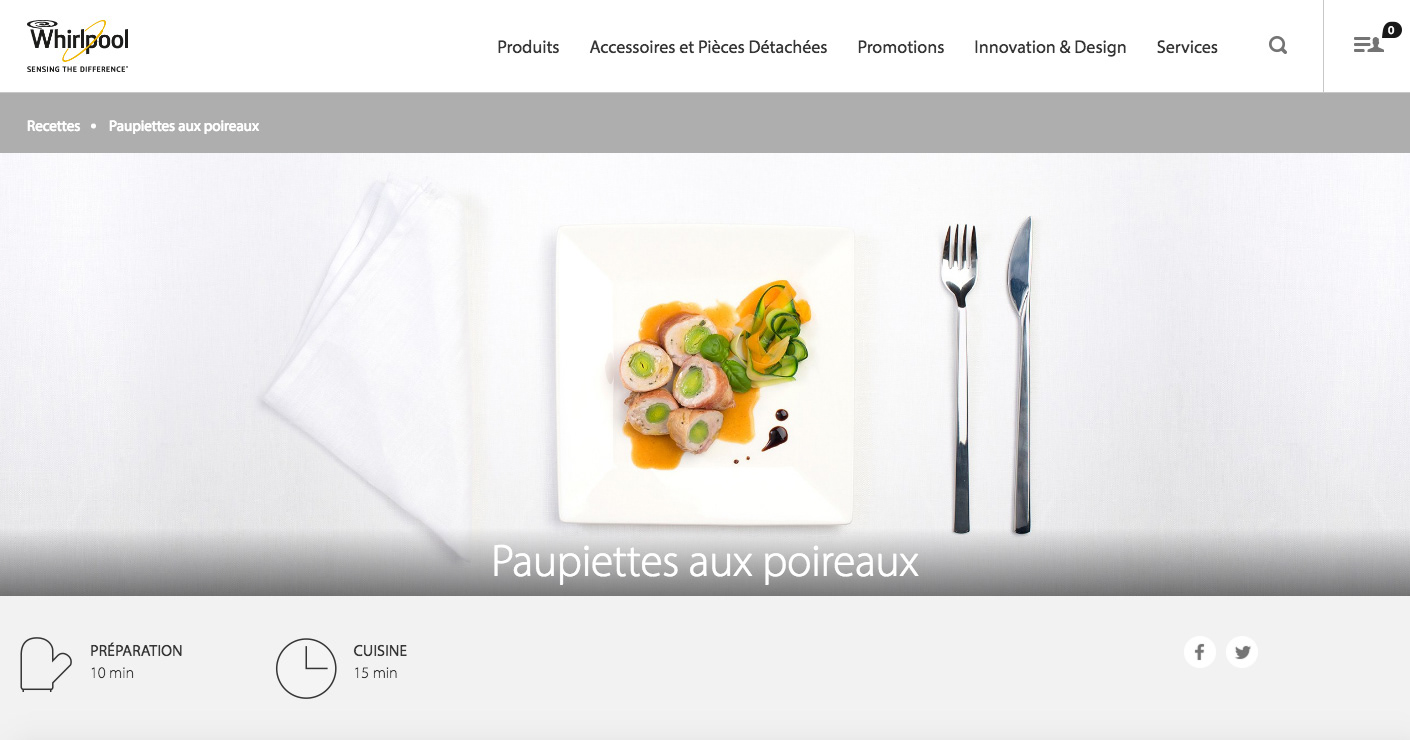1410x740 pixels.
Task: Share recipe on Facebook
Action: point(1200,652)
